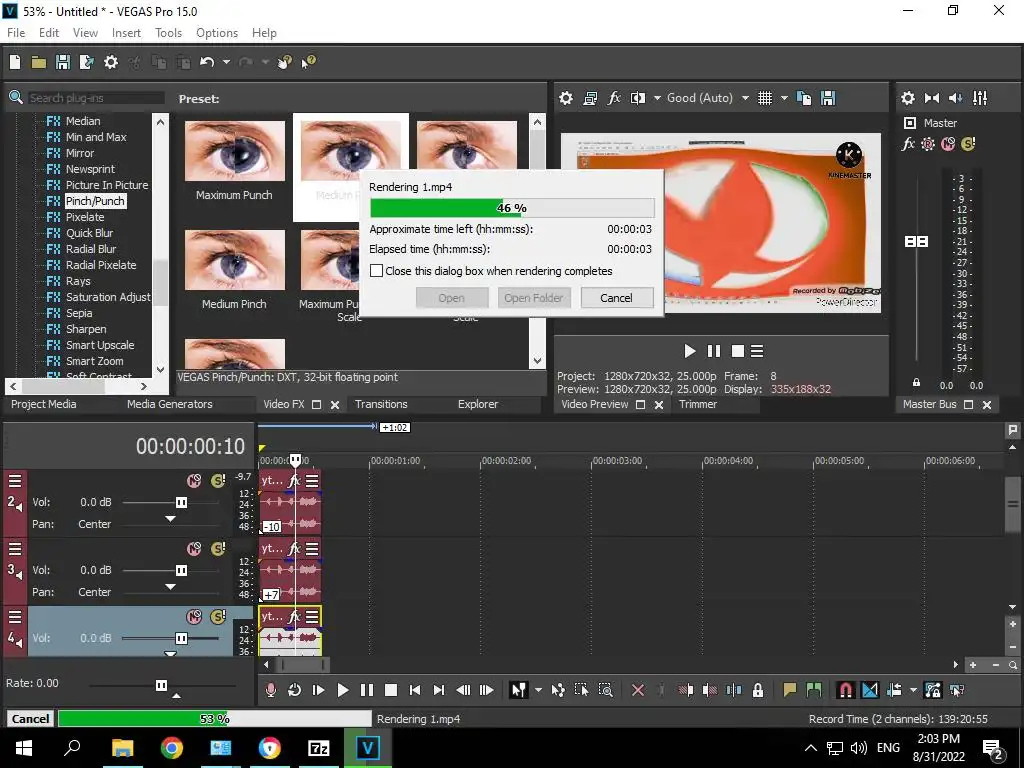Open video output FX in preview toolbar
The width and height of the screenshot is (1024, 768).
[614, 98]
